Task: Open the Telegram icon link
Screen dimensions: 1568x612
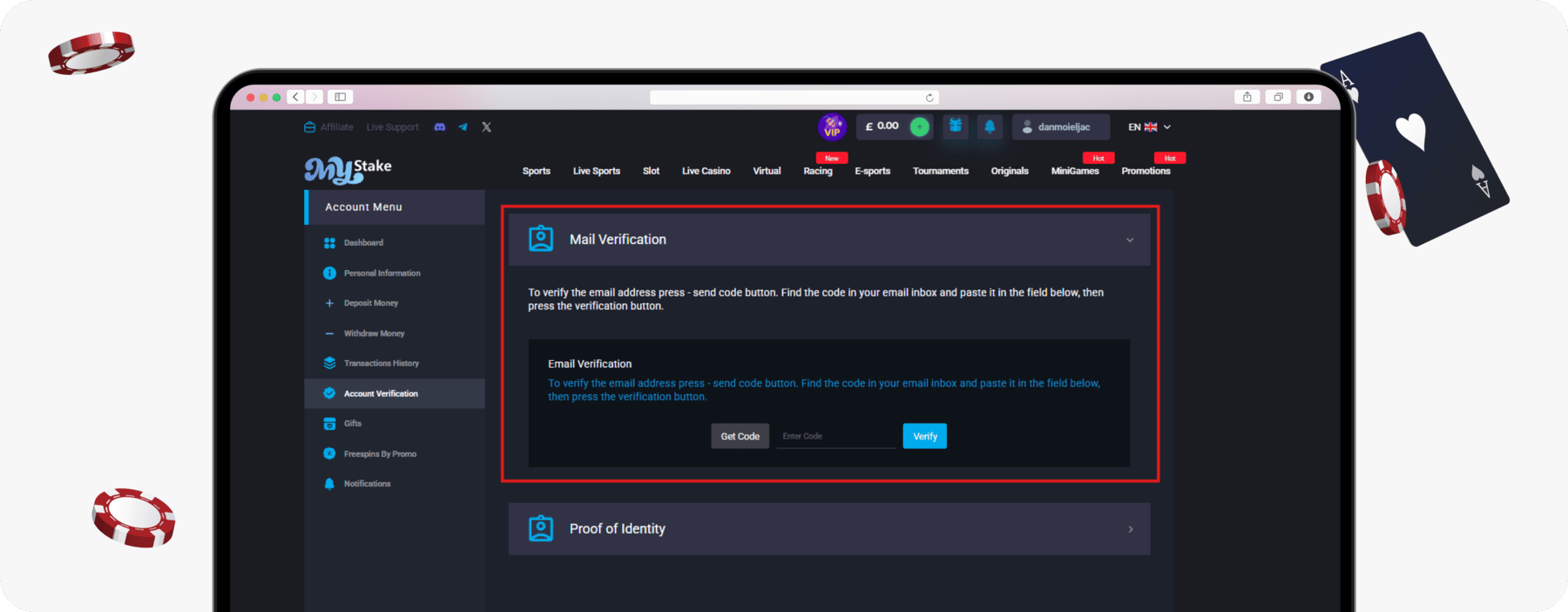Action: 463,127
